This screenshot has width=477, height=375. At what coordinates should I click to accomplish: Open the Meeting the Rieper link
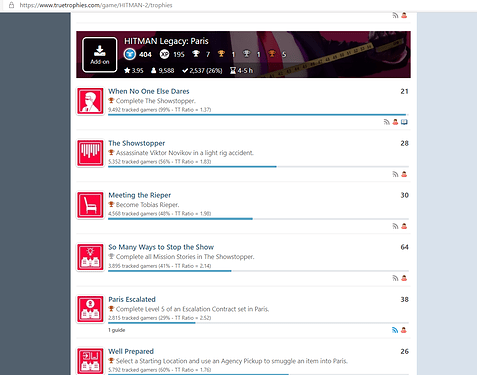[x=140, y=195]
